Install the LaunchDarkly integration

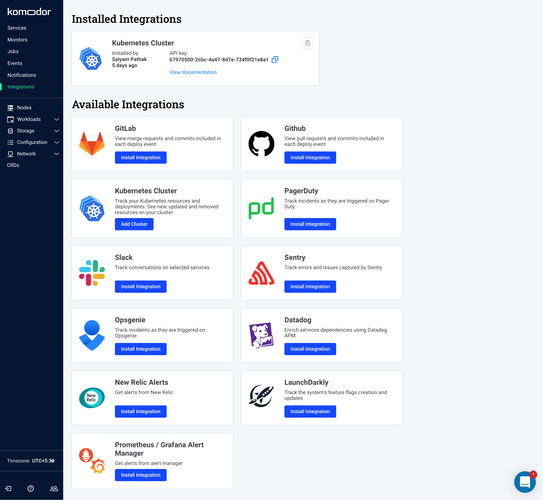pos(310,411)
